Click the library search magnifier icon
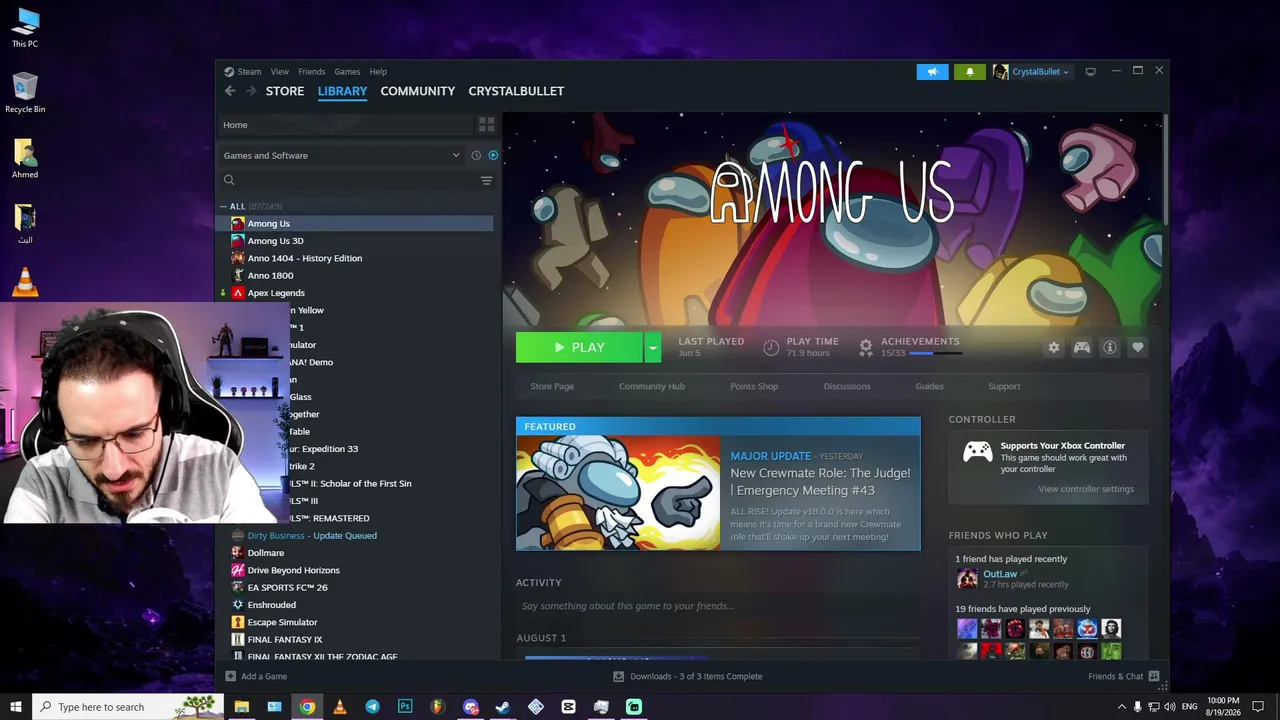The image size is (1280, 720). [229, 180]
